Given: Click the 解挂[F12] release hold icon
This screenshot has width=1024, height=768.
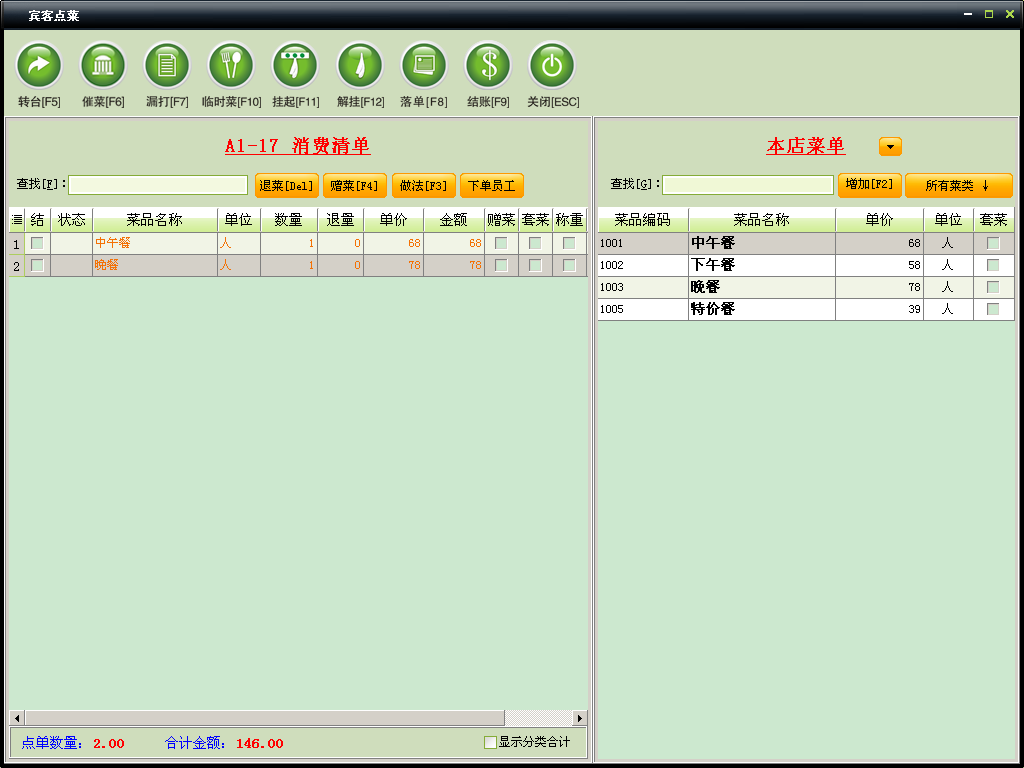Looking at the screenshot, I should click(x=360, y=65).
